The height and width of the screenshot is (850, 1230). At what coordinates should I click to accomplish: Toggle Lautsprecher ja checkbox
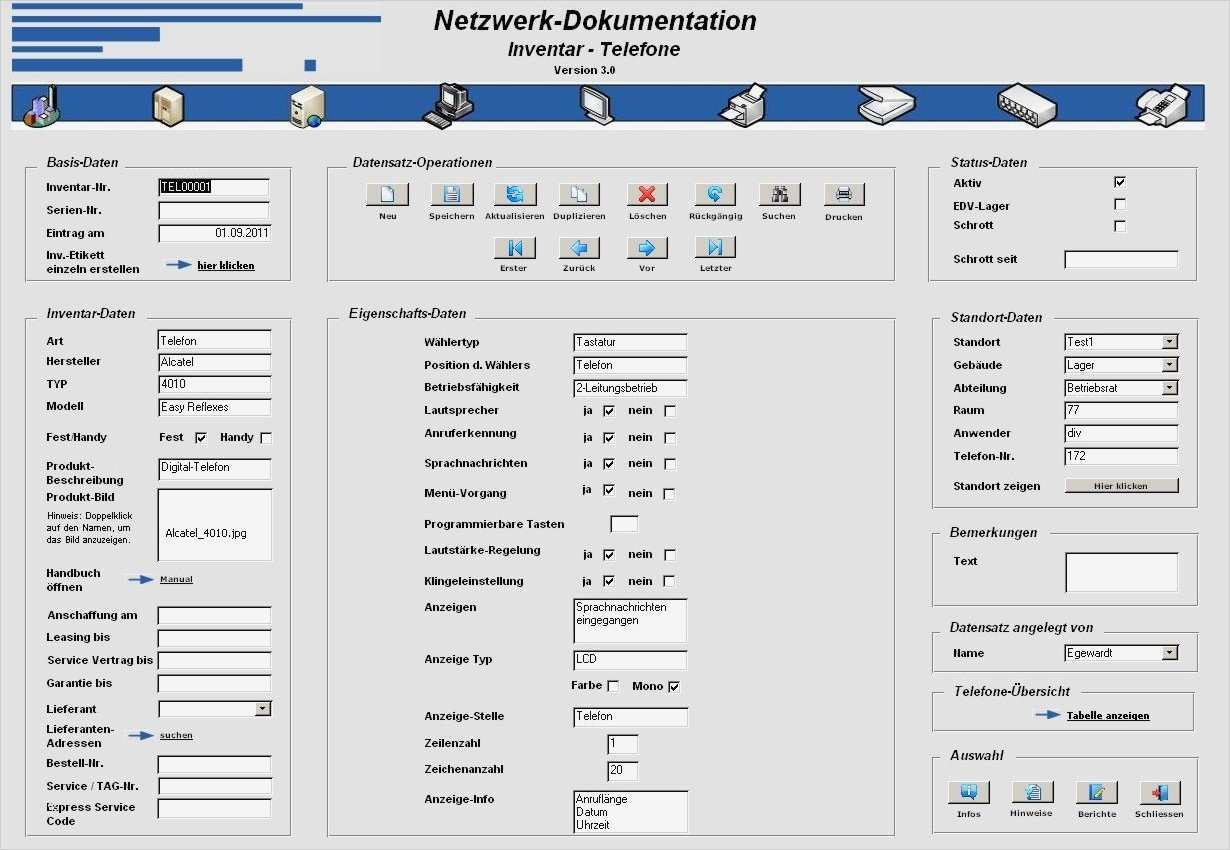[x=609, y=411]
